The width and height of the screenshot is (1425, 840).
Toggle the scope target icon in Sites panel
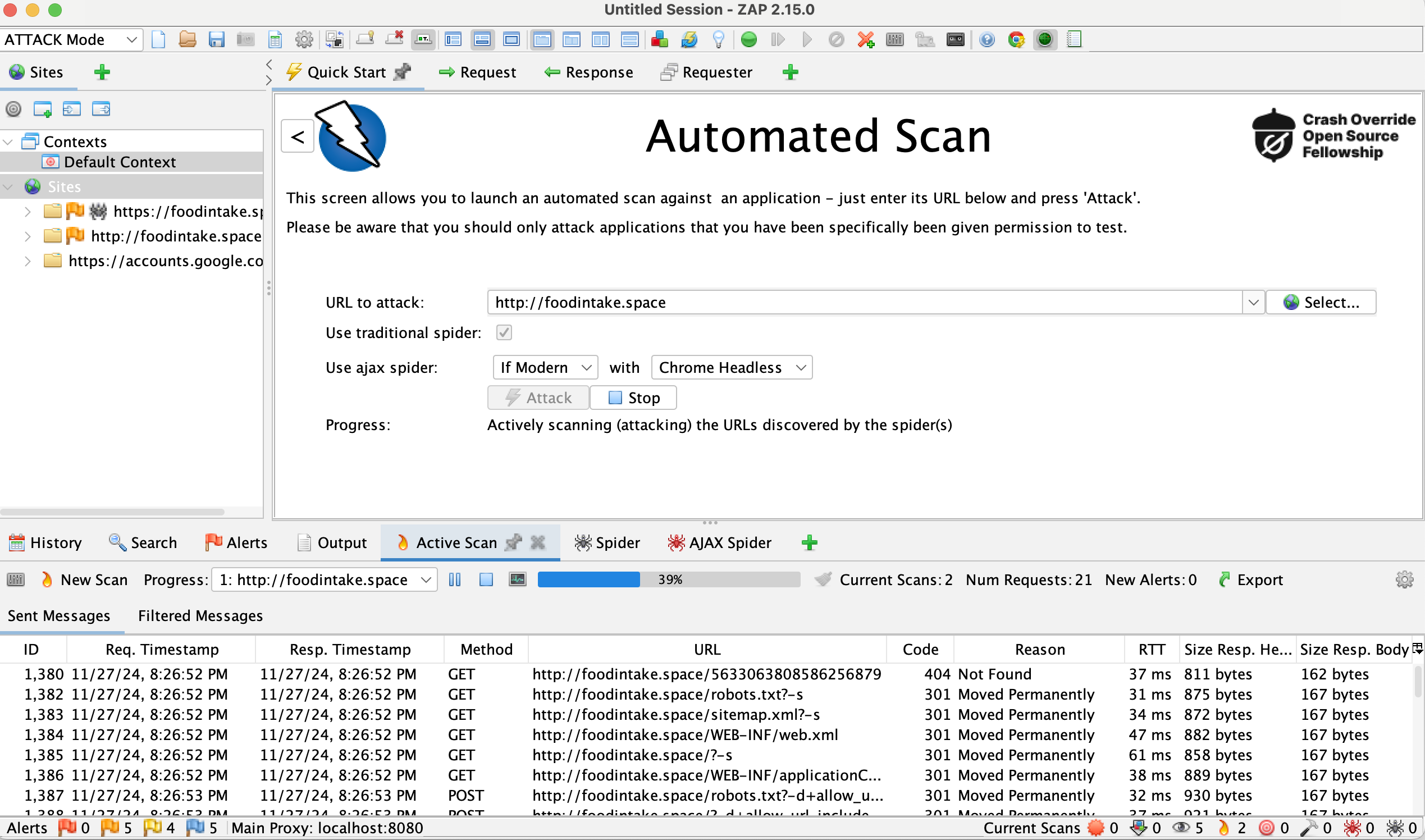click(13, 109)
